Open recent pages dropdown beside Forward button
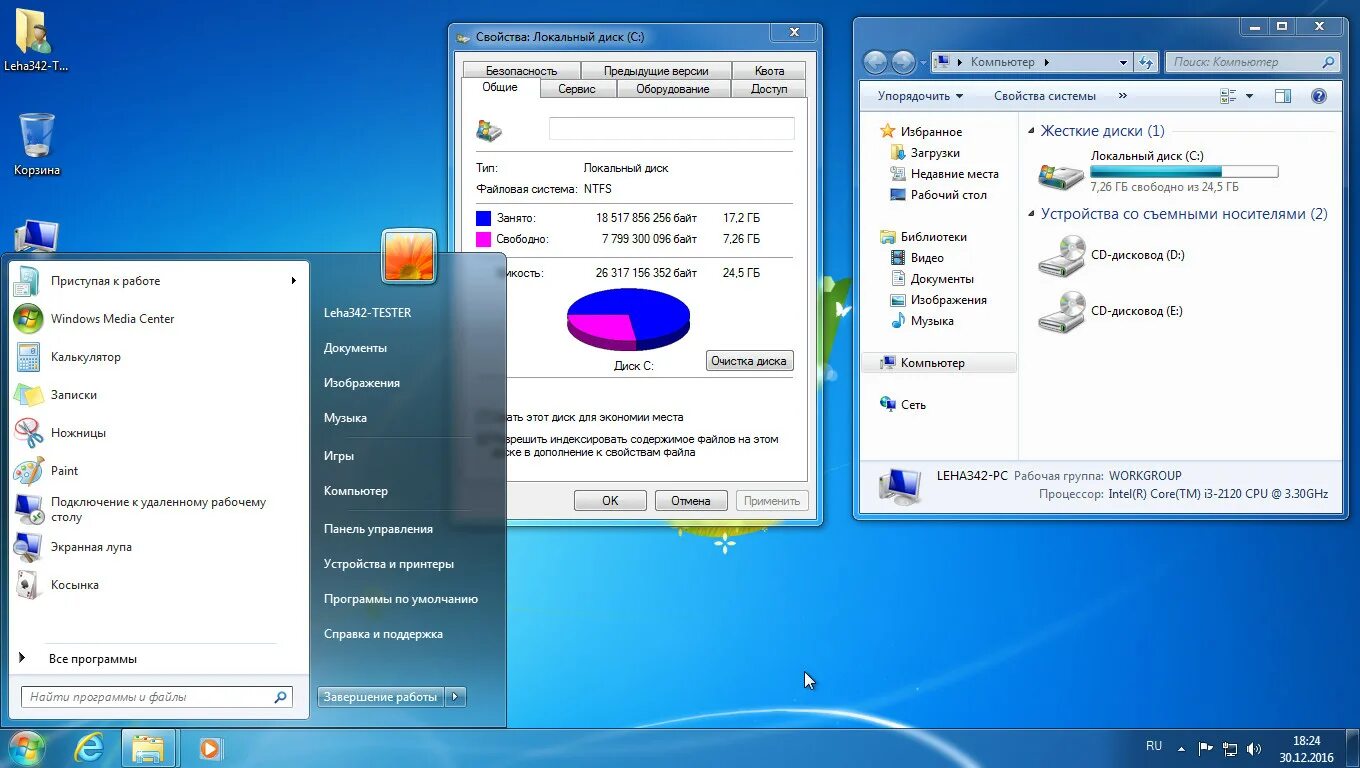The height and width of the screenshot is (768, 1360). coord(921,62)
